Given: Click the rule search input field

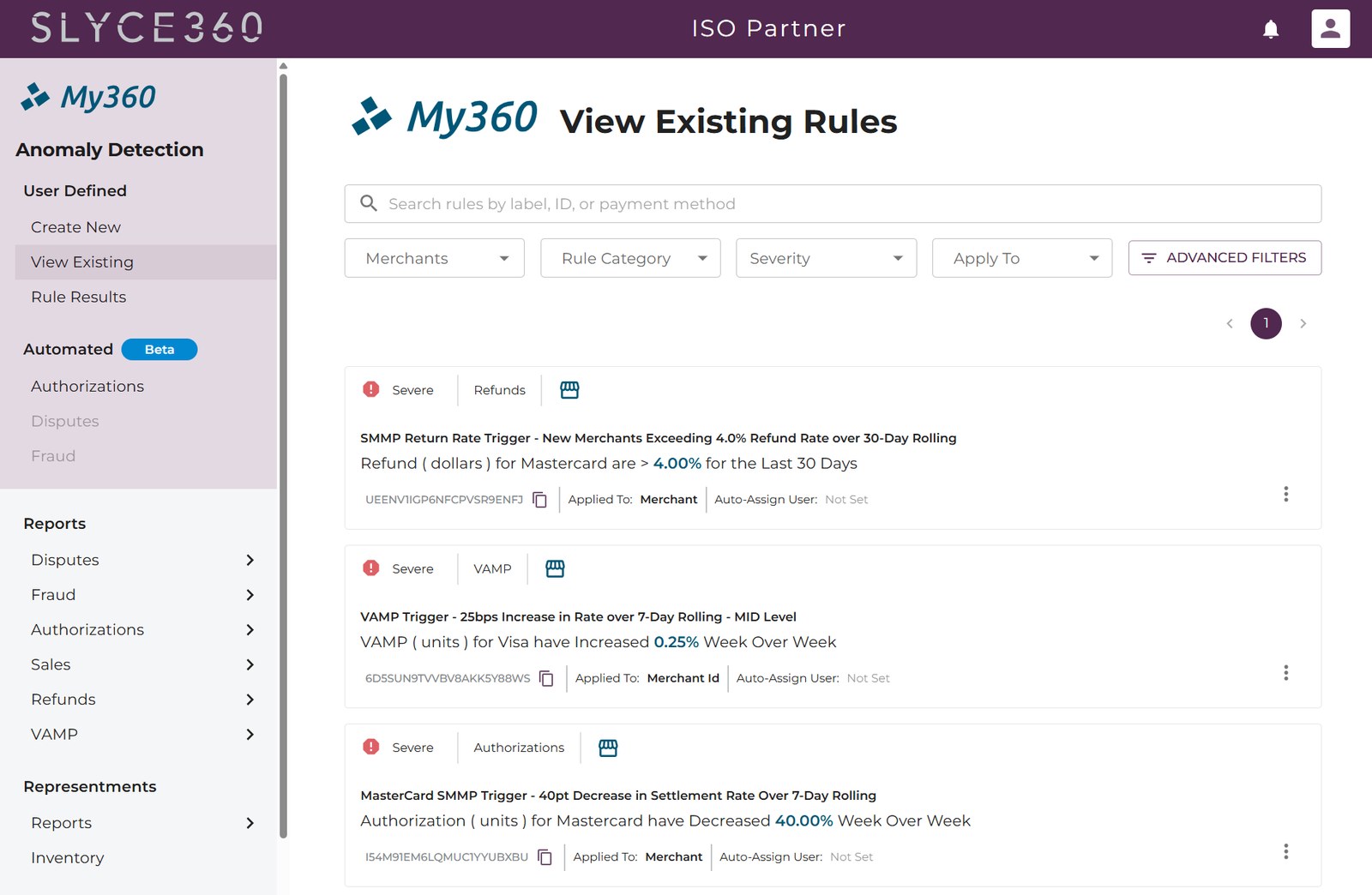Looking at the screenshot, I should pos(833,204).
